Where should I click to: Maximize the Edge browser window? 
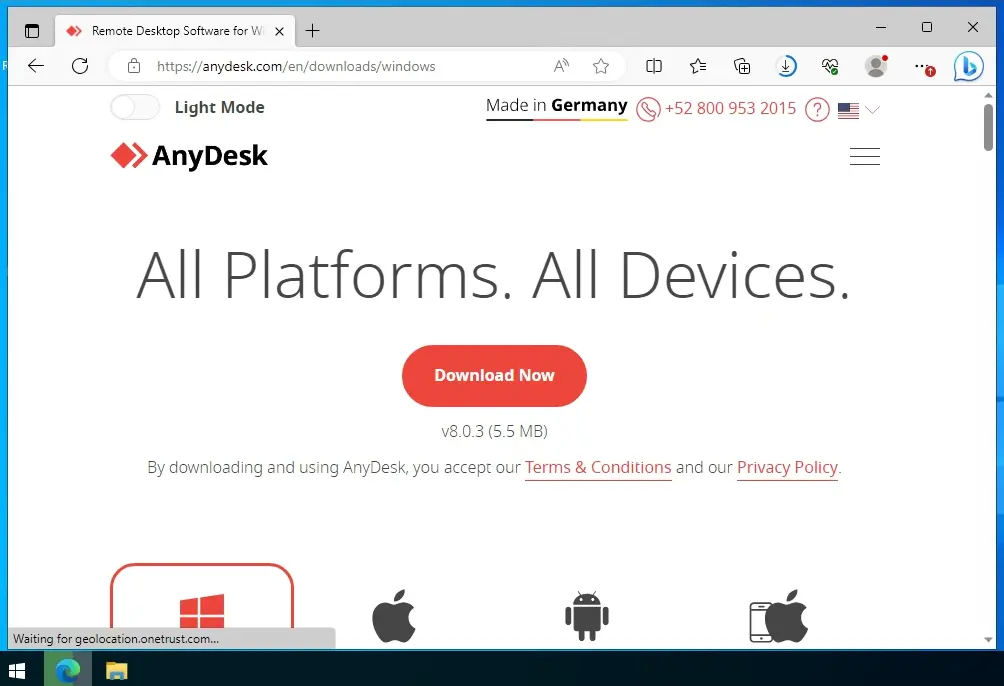pos(927,27)
